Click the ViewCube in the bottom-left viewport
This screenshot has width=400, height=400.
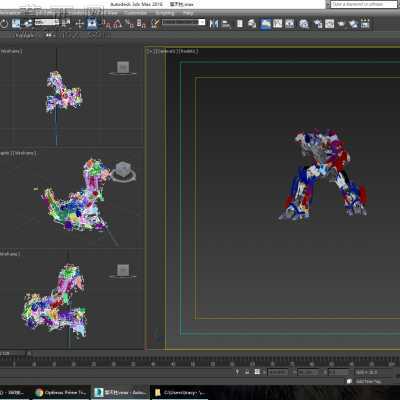[123, 271]
